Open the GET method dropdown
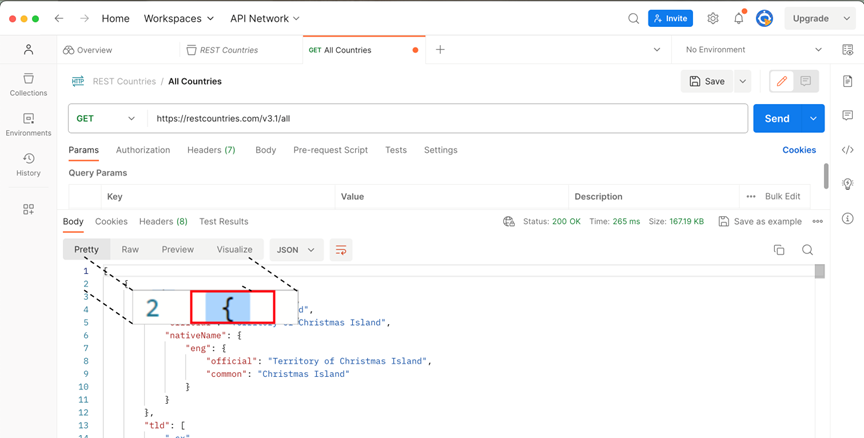Viewport: 864px width, 438px height. tap(105, 118)
